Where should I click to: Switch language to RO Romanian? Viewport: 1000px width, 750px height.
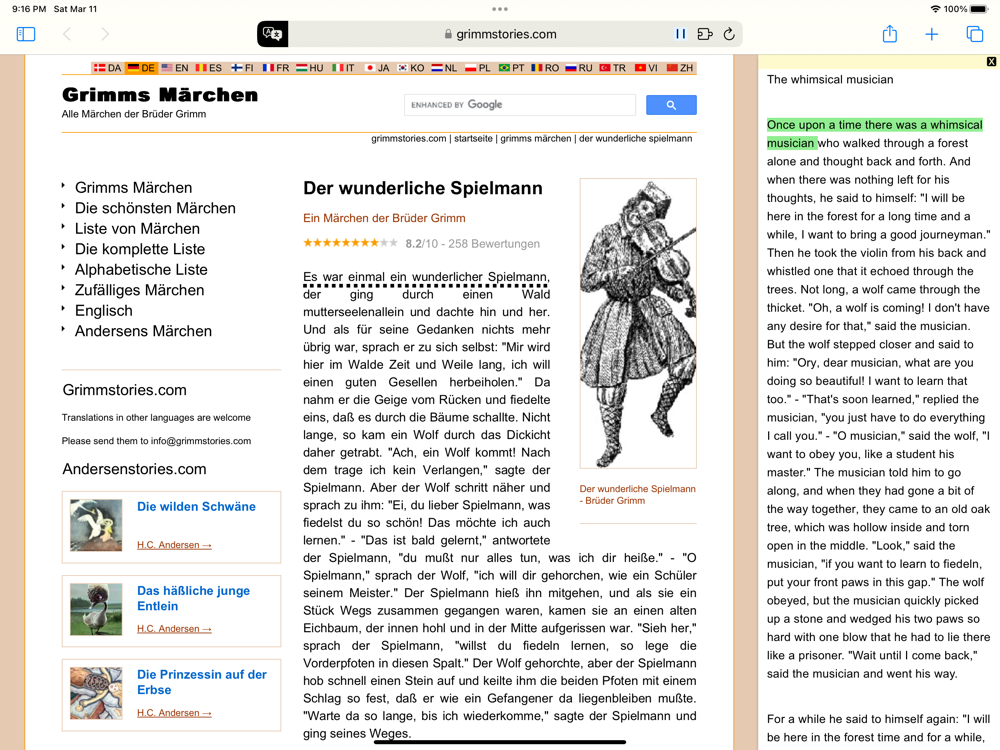[x=545, y=68]
